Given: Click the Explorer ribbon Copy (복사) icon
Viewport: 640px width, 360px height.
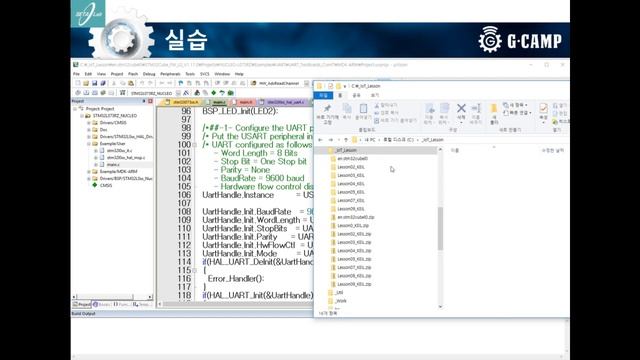Looking at the screenshot, I should [x=347, y=109].
